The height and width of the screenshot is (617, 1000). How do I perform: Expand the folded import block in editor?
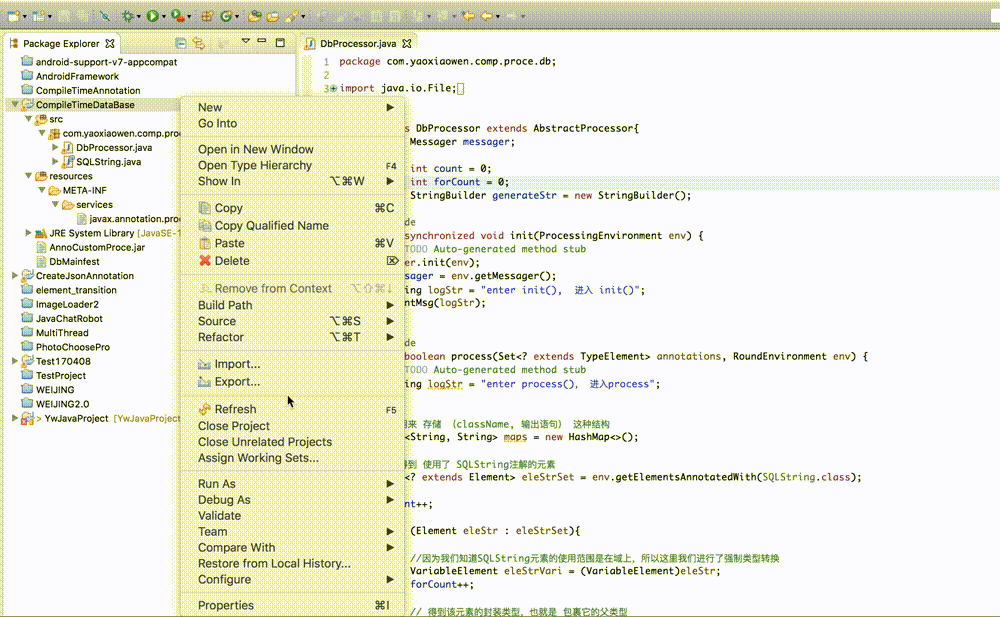coord(333,88)
